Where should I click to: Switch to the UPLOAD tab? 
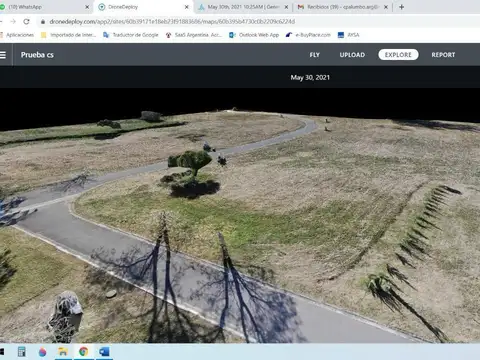352,55
